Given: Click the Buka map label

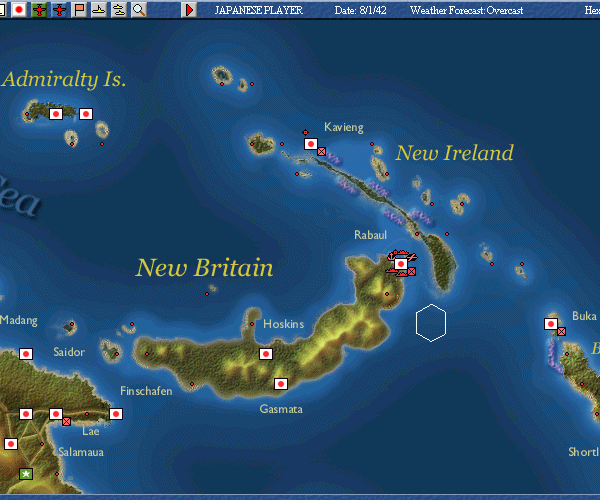Looking at the screenshot, I should coord(584,316).
